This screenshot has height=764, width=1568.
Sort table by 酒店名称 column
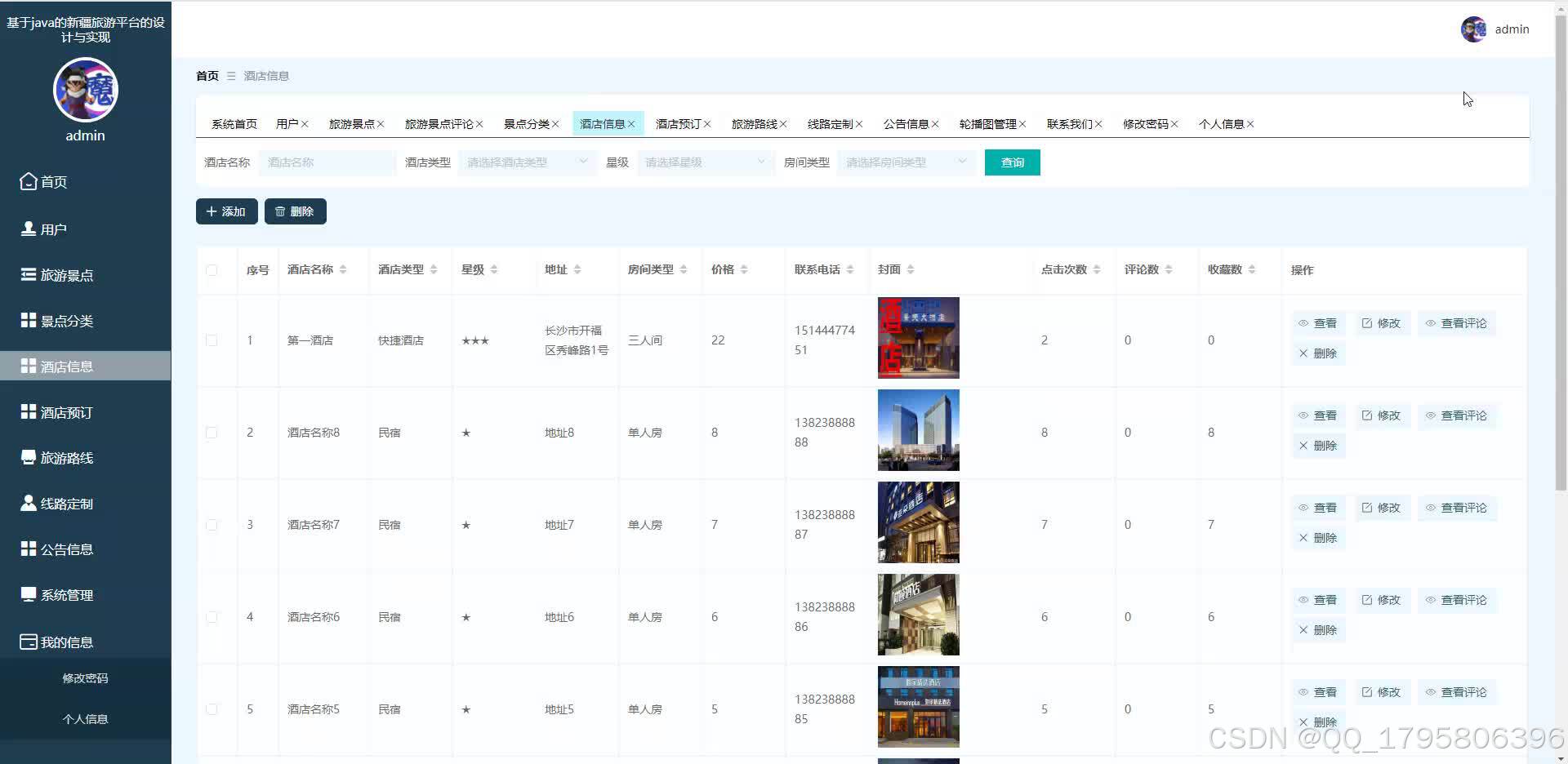click(x=343, y=269)
